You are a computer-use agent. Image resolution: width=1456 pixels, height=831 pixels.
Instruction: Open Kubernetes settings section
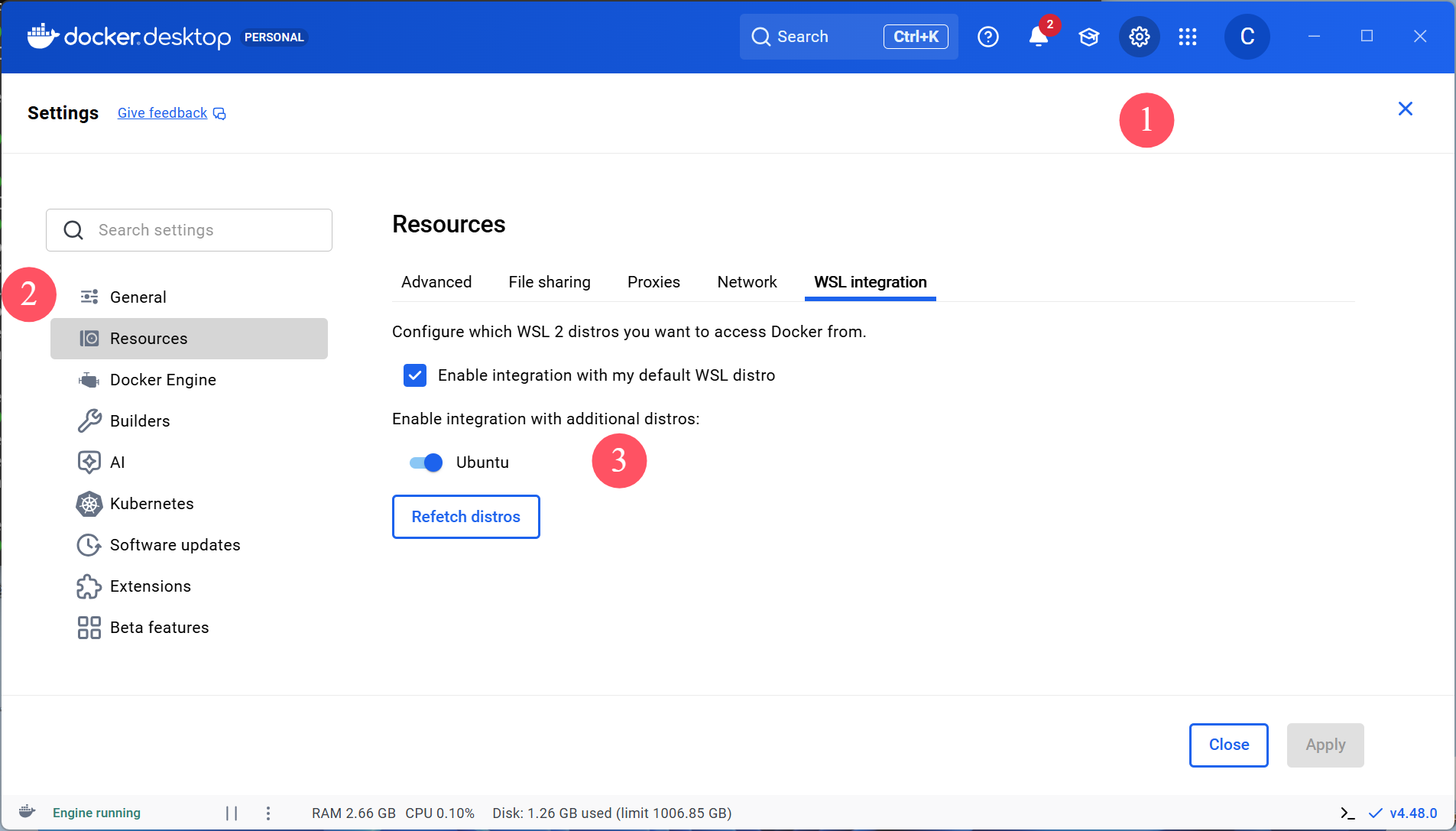point(151,504)
